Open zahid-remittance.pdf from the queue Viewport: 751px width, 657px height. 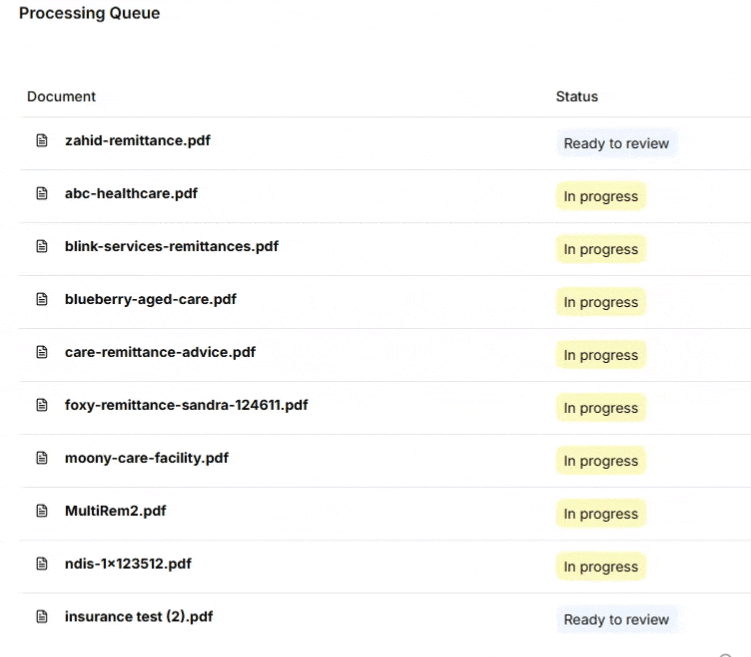pyautogui.click(x=137, y=140)
